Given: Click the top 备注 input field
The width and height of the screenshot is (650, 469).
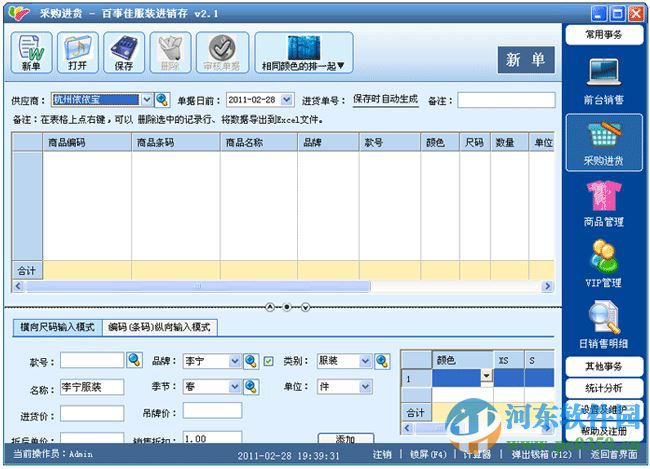Looking at the screenshot, I should (506, 100).
